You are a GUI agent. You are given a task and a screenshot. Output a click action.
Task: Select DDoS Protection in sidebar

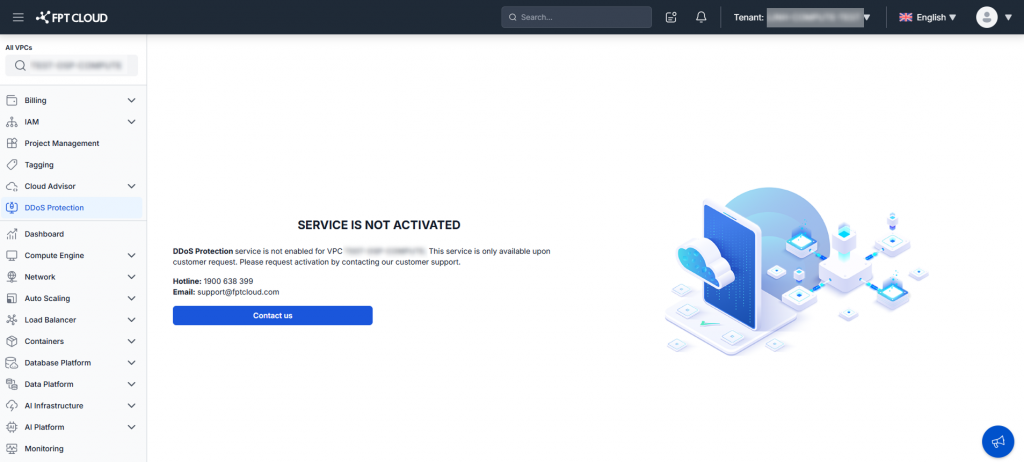click(x=54, y=208)
